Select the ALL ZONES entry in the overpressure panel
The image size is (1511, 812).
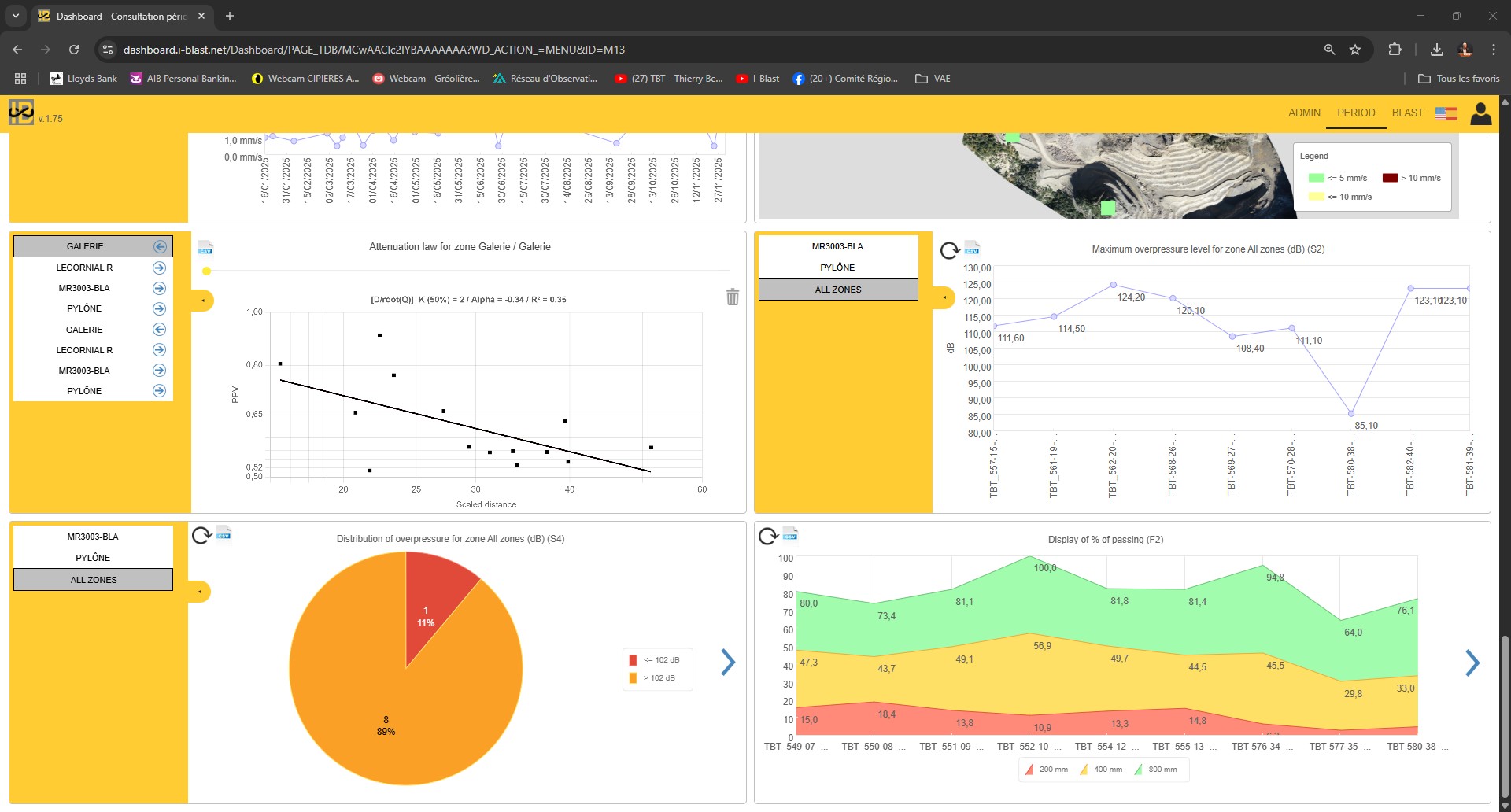(838, 289)
